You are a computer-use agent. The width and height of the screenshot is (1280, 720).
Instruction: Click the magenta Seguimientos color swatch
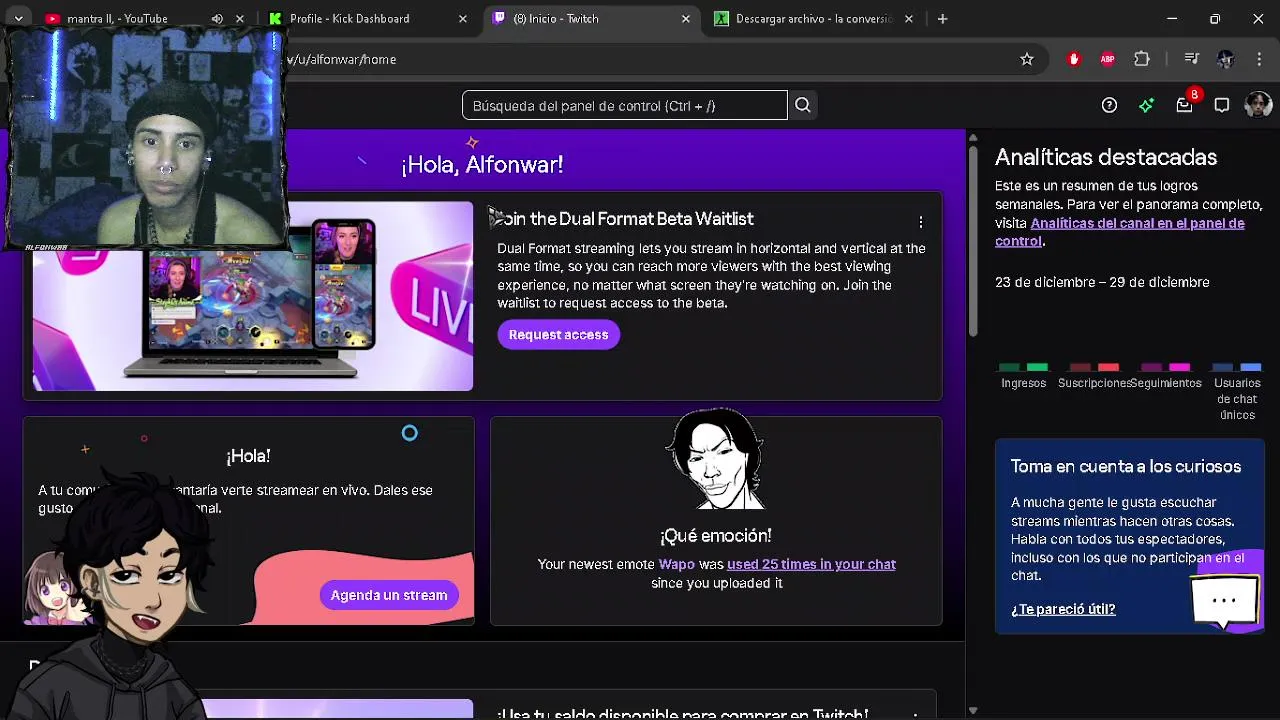(x=1180, y=367)
